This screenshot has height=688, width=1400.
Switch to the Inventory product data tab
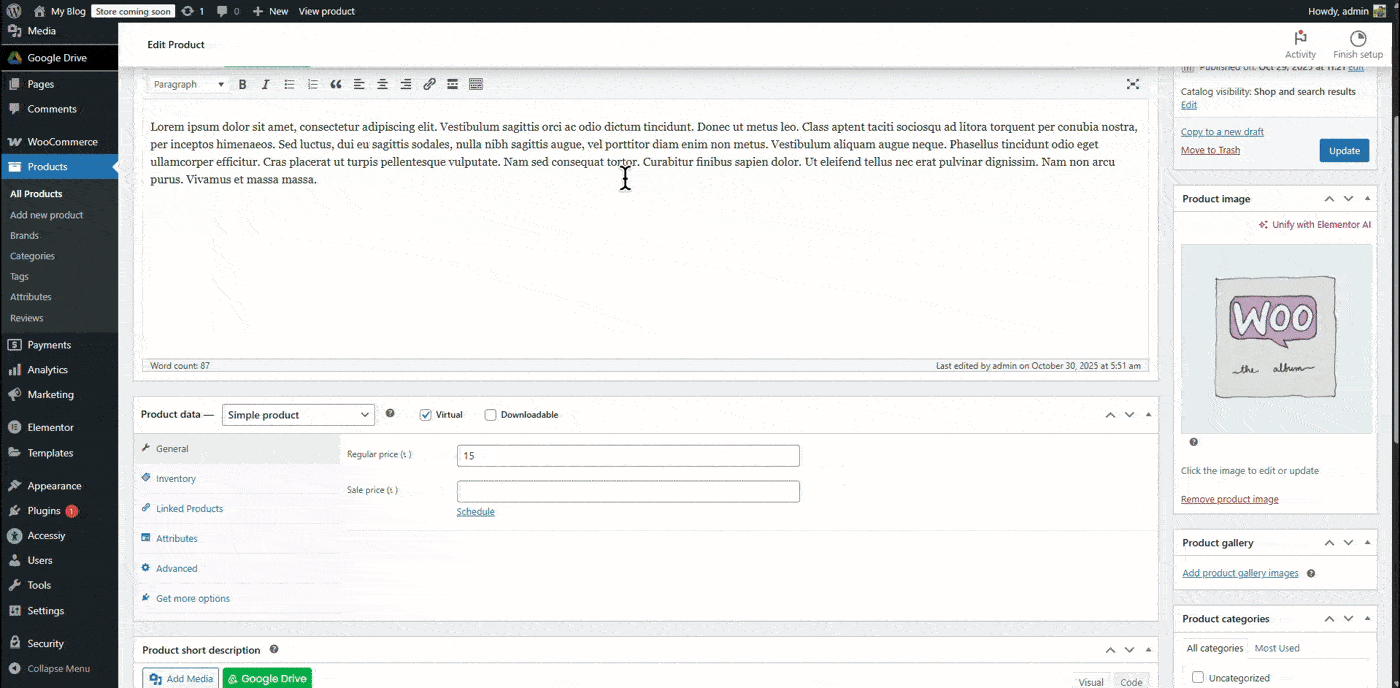pyautogui.click(x=176, y=479)
